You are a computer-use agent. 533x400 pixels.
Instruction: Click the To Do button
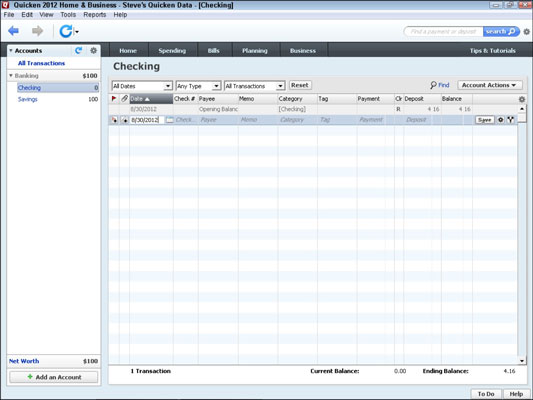(x=486, y=394)
